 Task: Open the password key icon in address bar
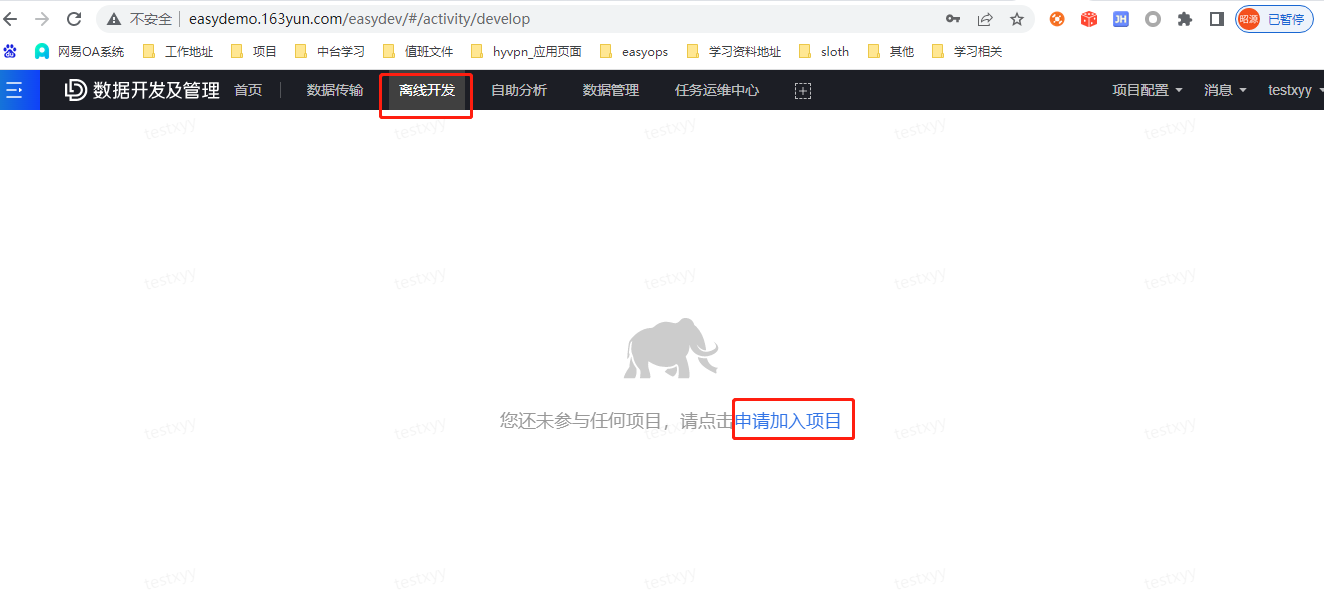point(953,18)
